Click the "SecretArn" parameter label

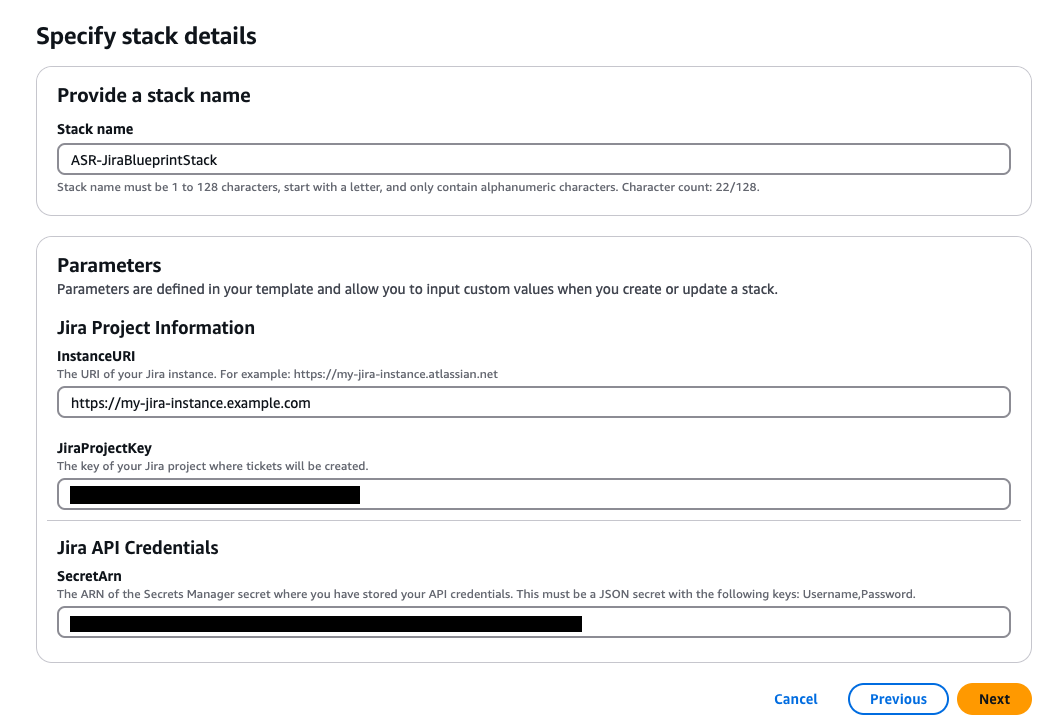click(x=89, y=576)
